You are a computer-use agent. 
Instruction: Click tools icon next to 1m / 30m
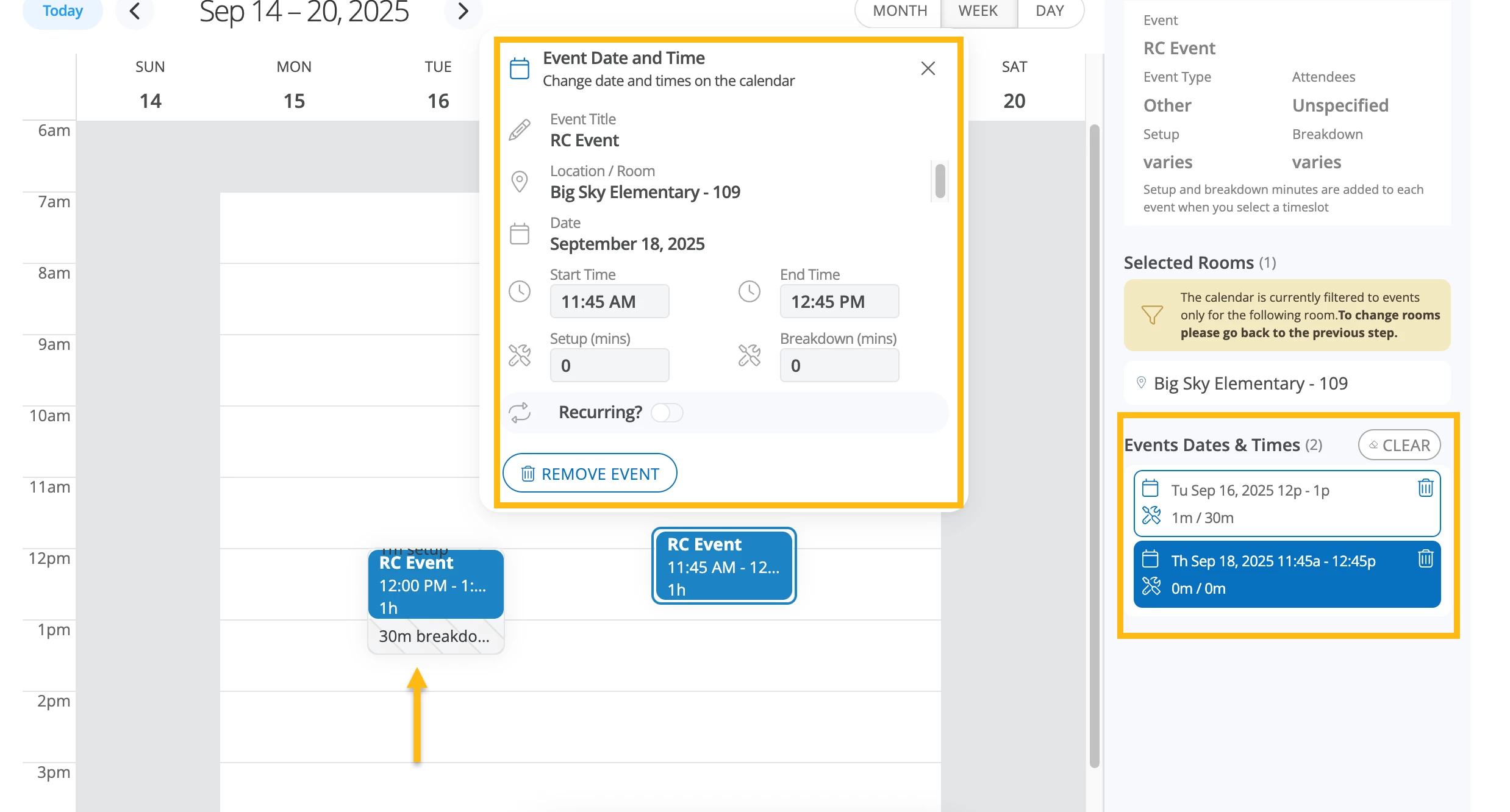click(x=1151, y=516)
